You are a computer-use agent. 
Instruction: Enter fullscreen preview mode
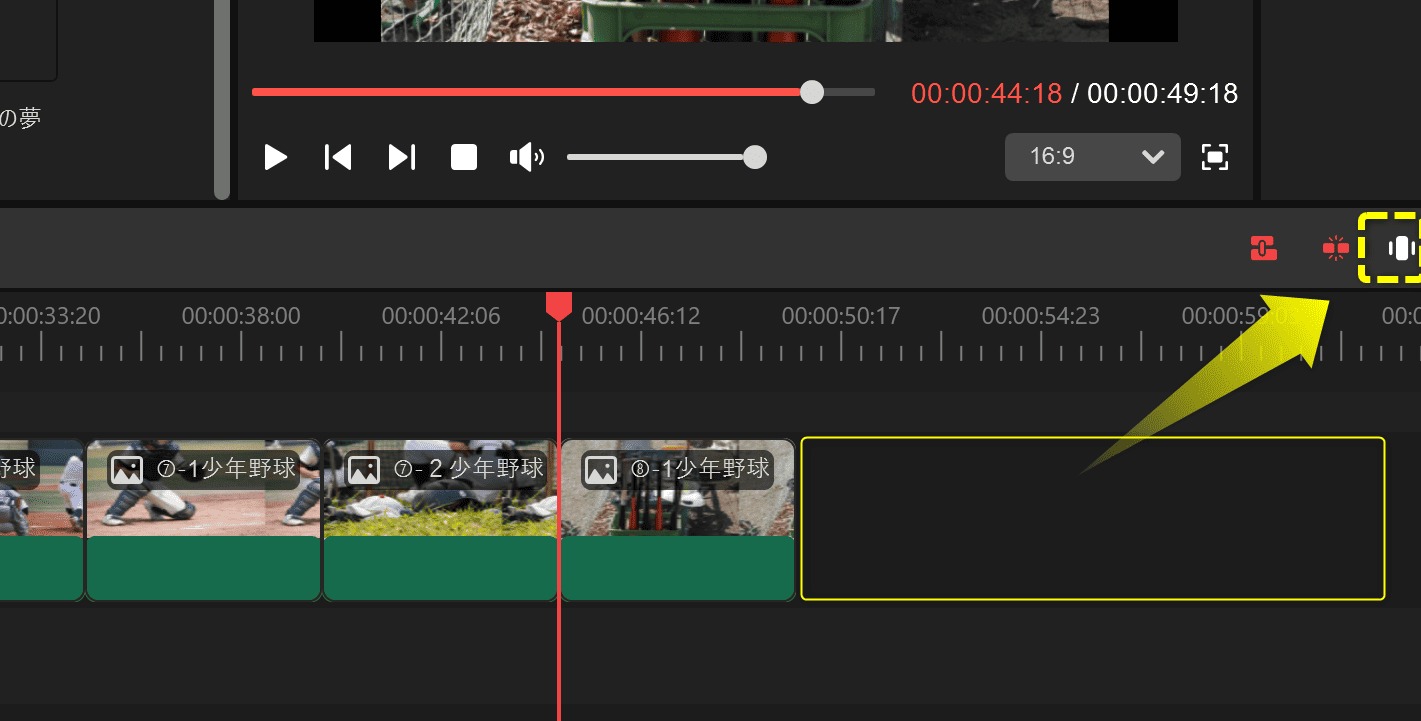(x=1215, y=157)
